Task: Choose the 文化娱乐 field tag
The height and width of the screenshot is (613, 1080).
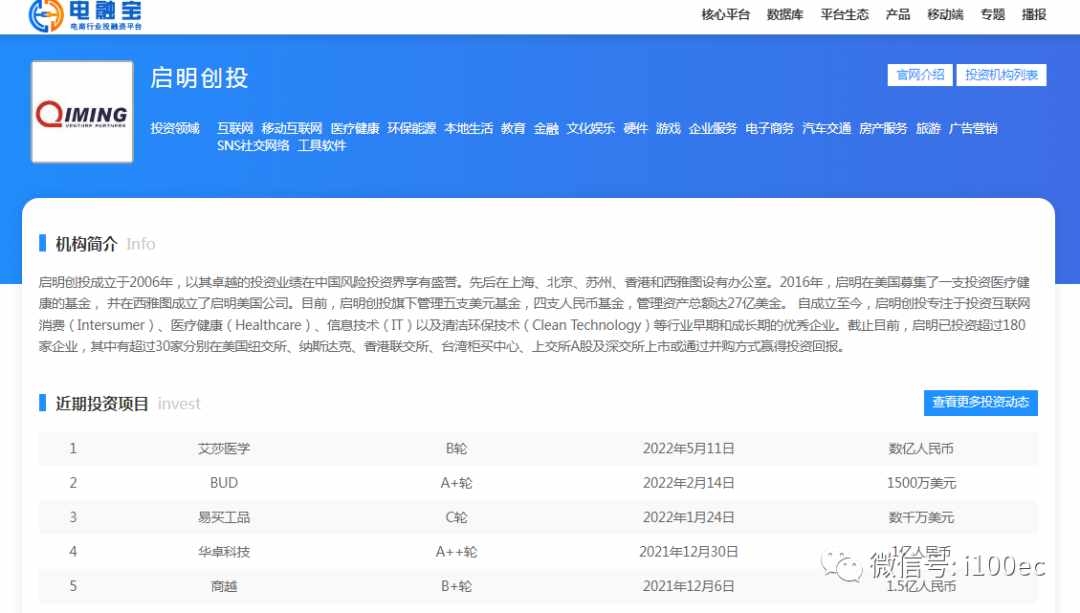Action: 590,128
